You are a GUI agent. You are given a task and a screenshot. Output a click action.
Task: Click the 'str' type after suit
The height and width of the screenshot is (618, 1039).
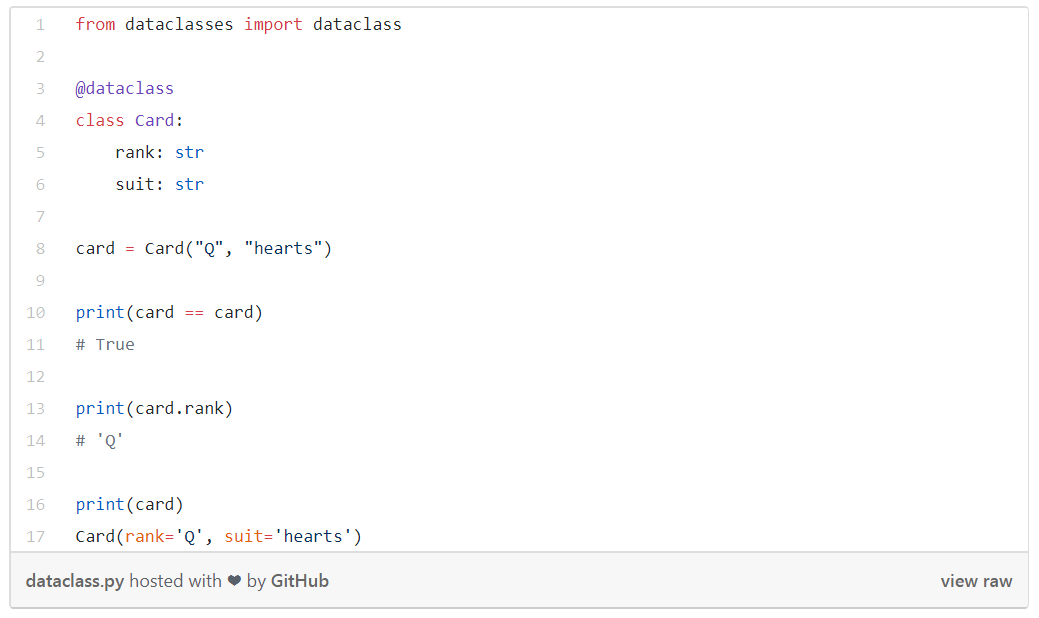(190, 184)
